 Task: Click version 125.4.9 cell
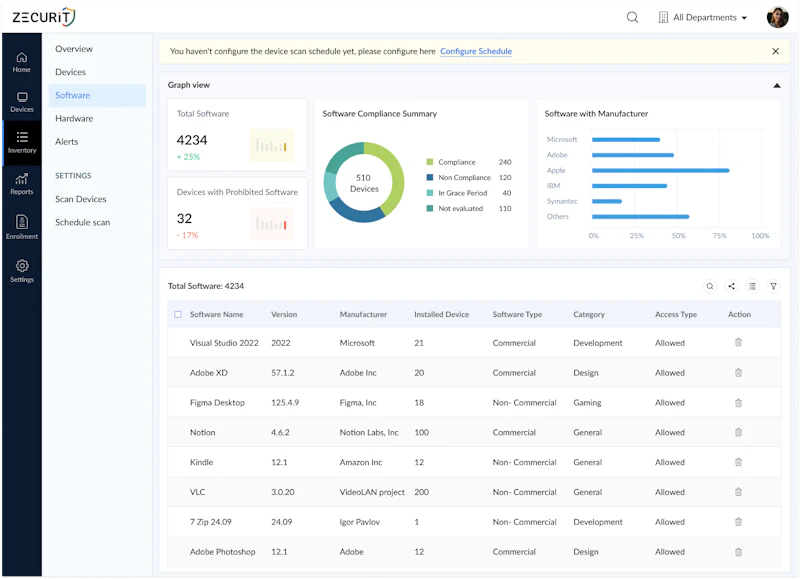[285, 402]
